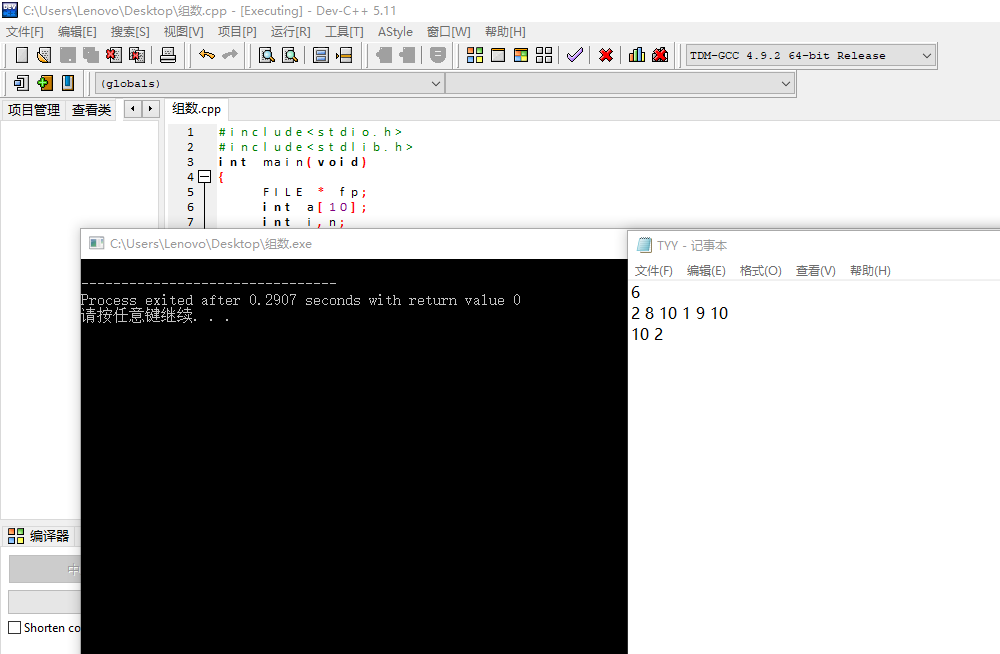Create a new source file via toolbar
The image size is (1000, 654).
coord(22,56)
